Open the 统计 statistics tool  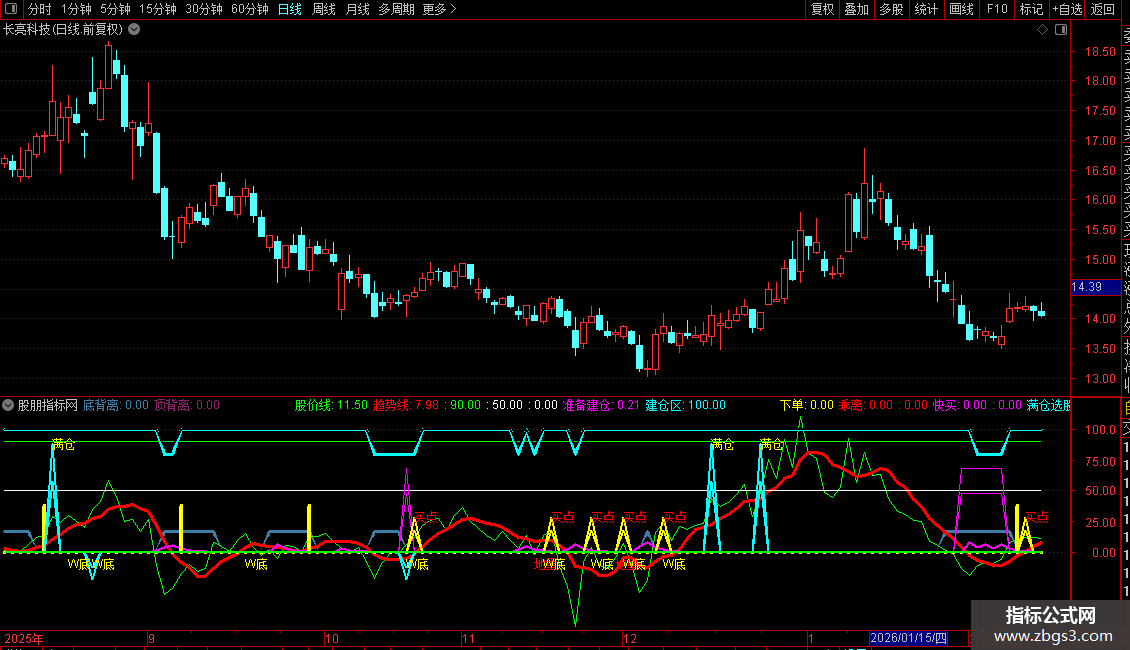point(925,9)
